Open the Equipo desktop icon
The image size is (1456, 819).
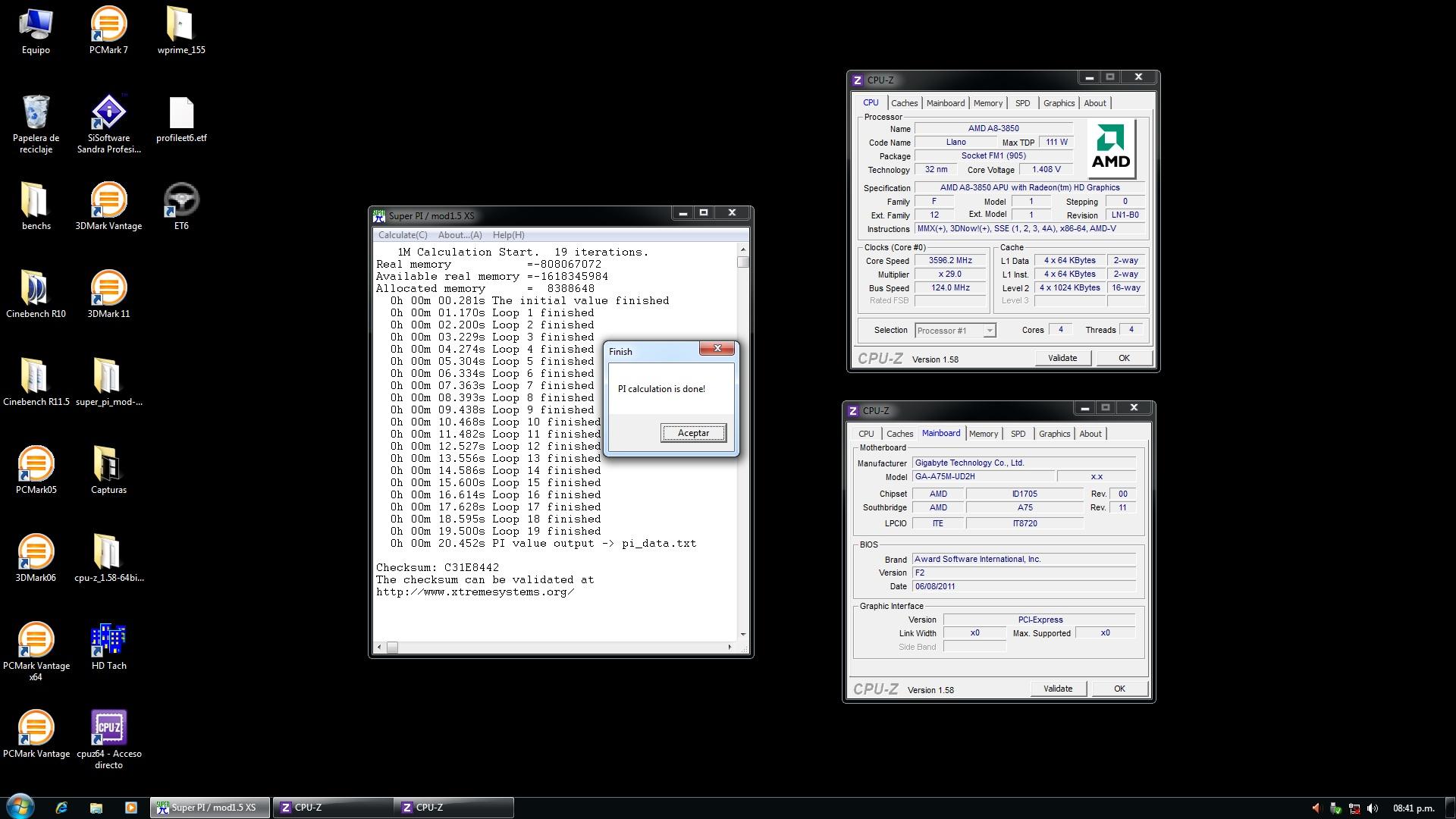[36, 30]
